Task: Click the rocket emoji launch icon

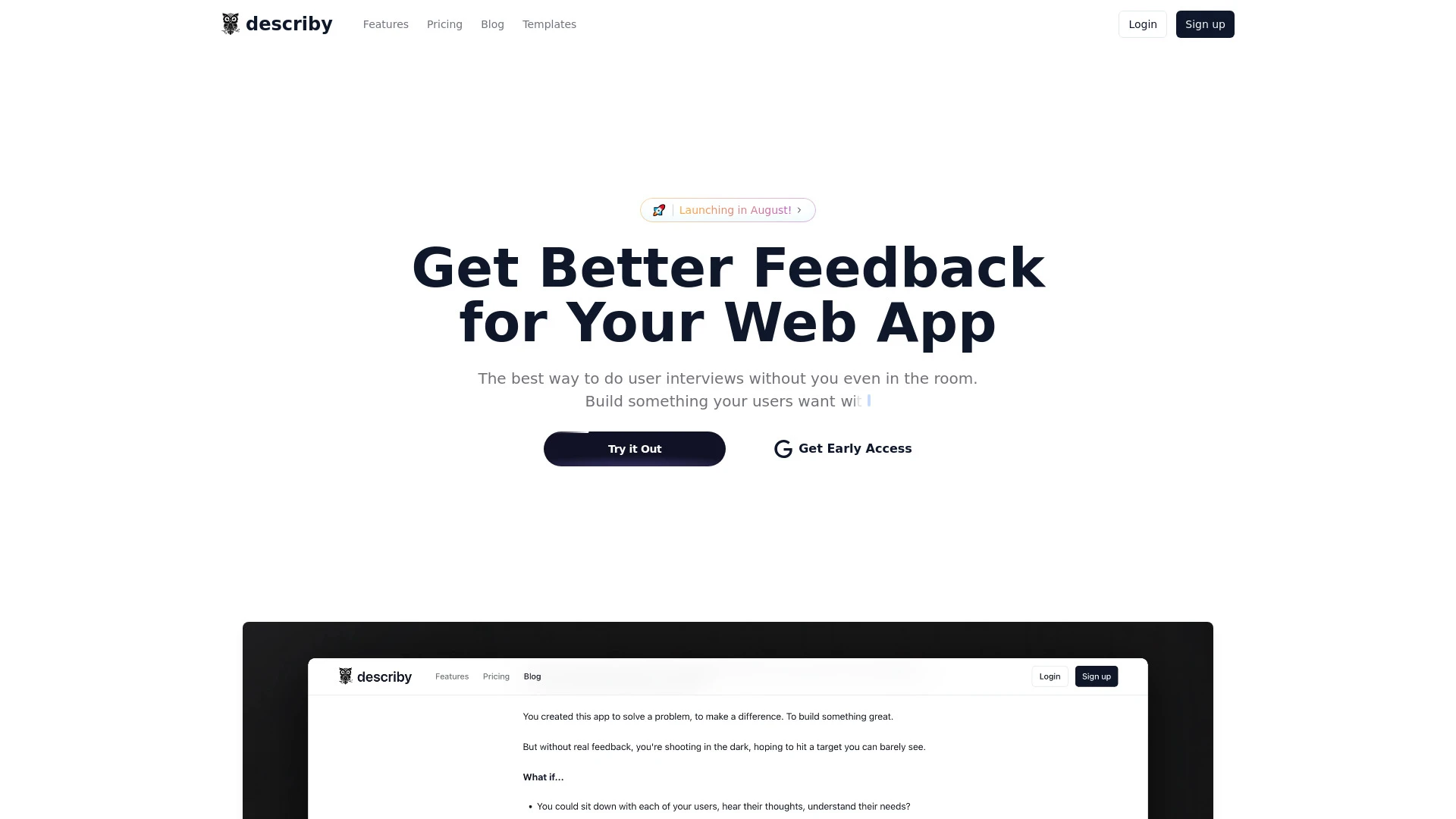Action: pos(659,210)
